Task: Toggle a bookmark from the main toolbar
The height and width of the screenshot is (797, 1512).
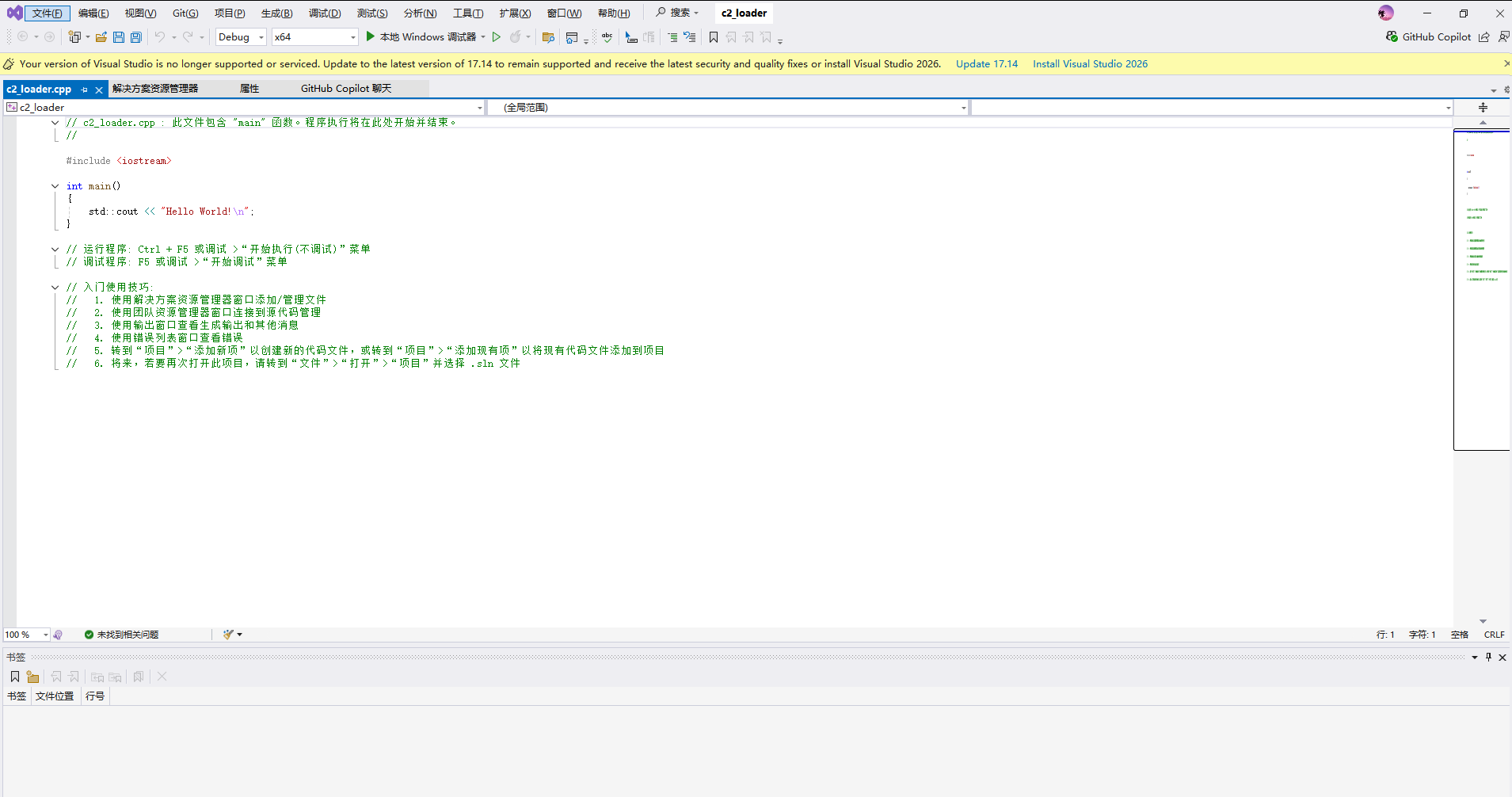Action: coord(713,37)
